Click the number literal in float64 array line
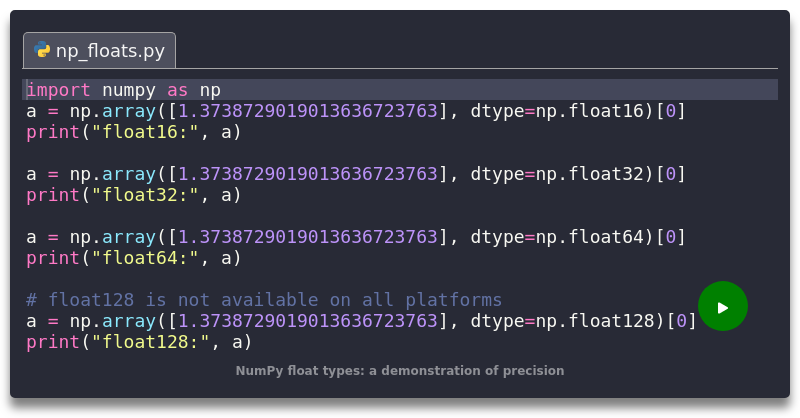Viewport: 800px width, 418px height. [308, 237]
